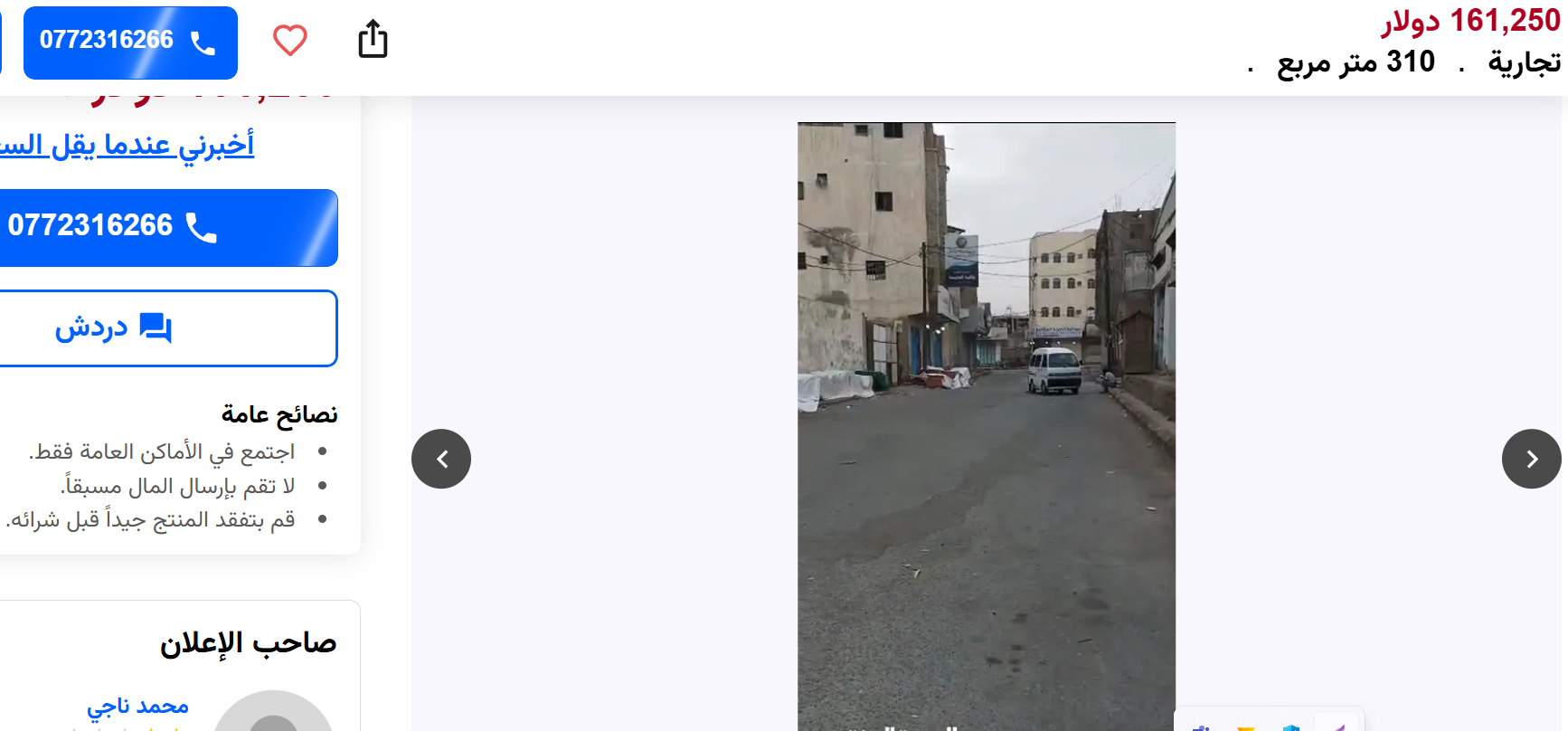Click the advertiser's avatar picture
The image size is (1568, 731).
point(273,713)
